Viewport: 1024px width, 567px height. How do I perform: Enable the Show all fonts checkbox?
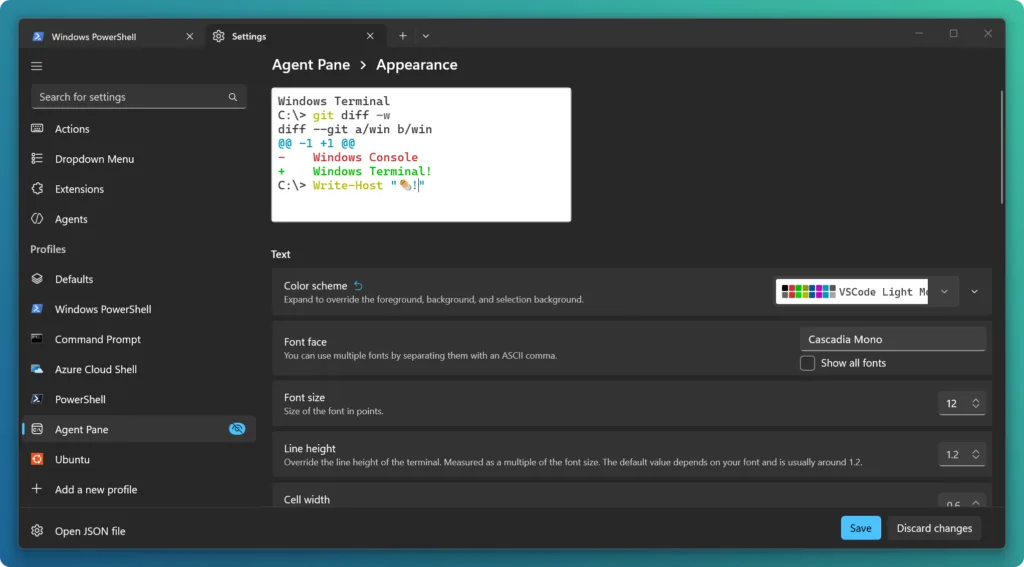807,363
